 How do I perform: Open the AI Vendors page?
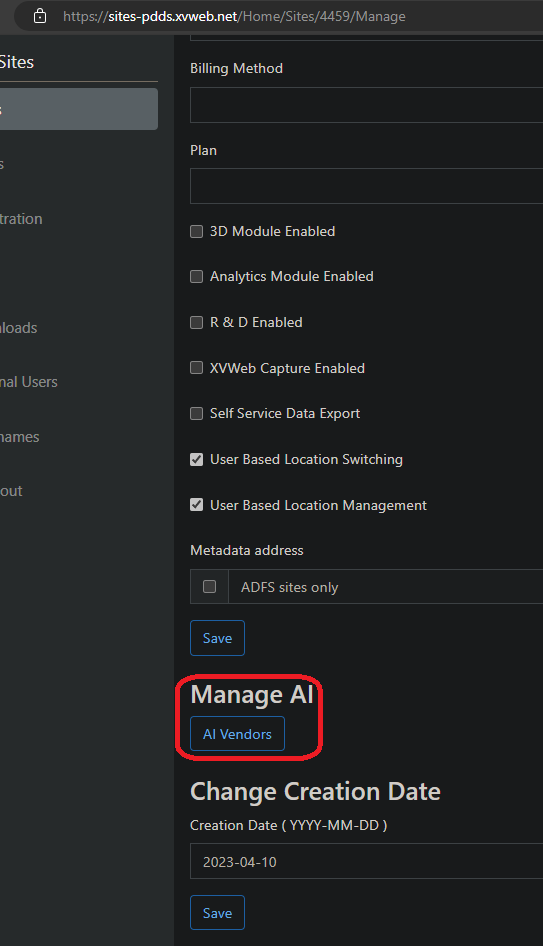pyautogui.click(x=237, y=734)
